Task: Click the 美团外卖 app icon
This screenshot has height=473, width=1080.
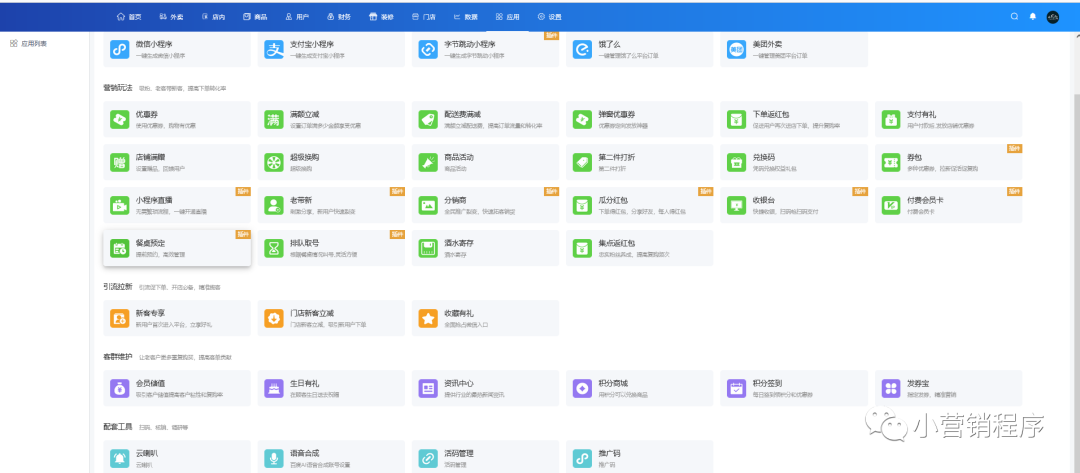Action: [x=737, y=50]
